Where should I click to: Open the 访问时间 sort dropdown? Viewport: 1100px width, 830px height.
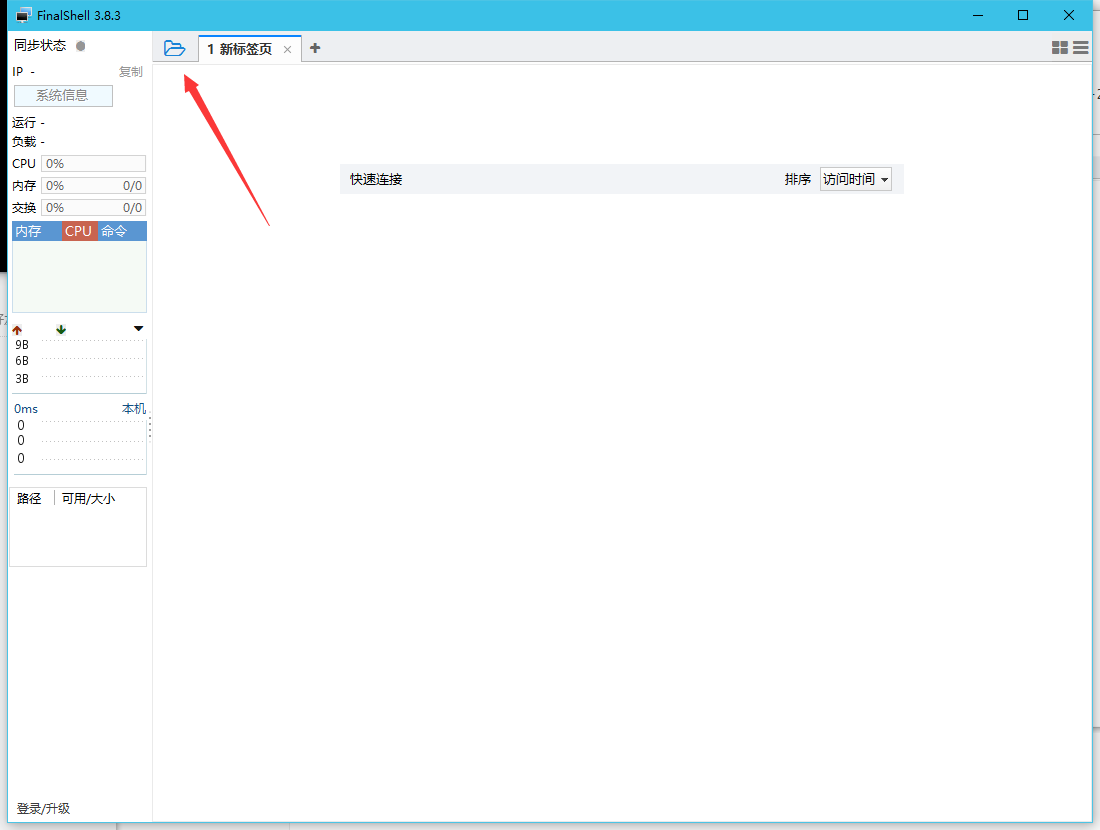[x=855, y=180]
